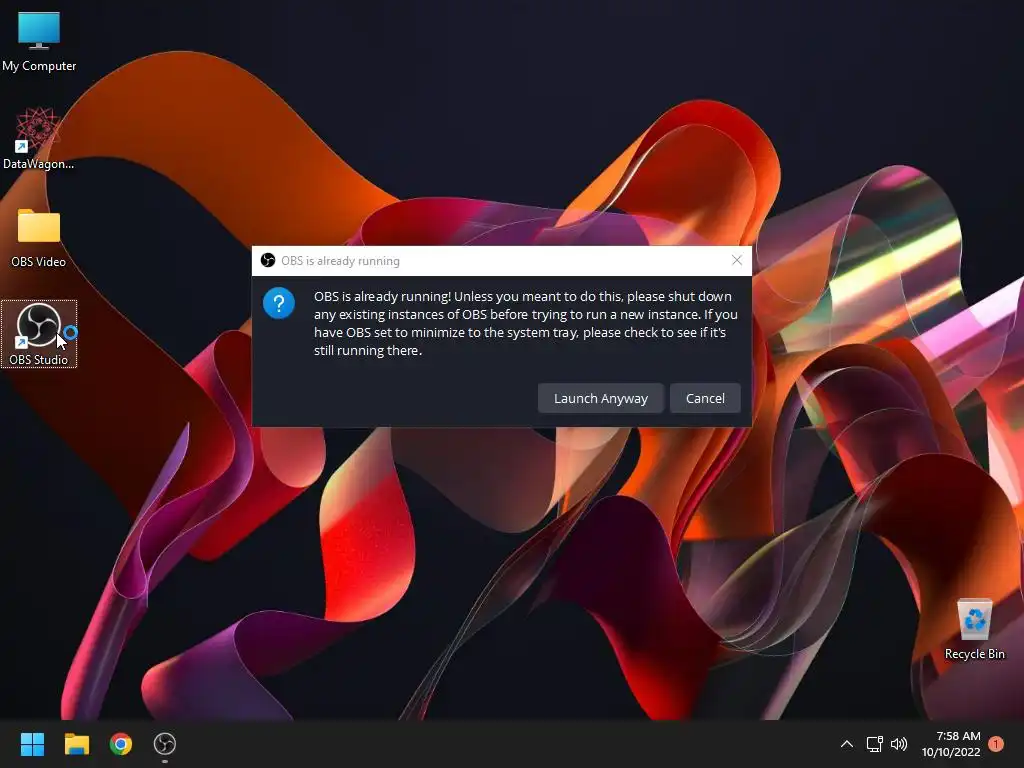Image resolution: width=1024 pixels, height=768 pixels.
Task: Select the OBS Video folder icon
Action: pos(39,238)
